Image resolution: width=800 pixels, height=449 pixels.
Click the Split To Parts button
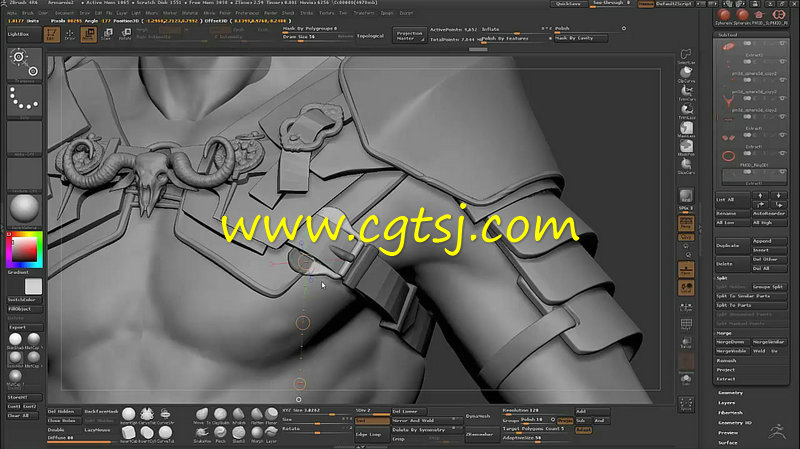(751, 305)
